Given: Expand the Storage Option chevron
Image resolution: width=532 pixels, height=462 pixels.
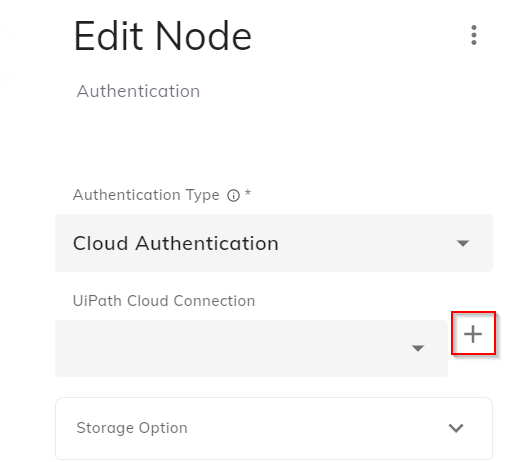Looking at the screenshot, I should pyautogui.click(x=456, y=428).
